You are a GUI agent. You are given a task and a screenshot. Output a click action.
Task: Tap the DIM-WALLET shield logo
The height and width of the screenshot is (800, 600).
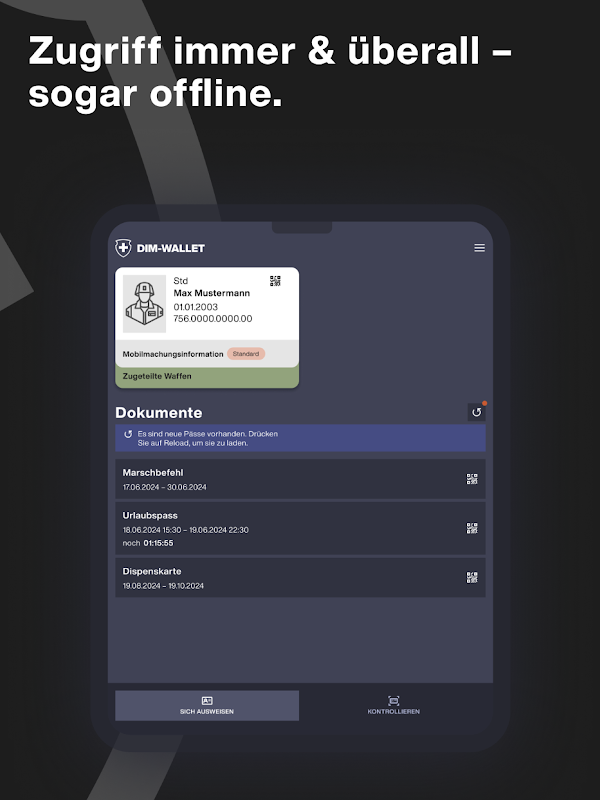click(x=123, y=248)
